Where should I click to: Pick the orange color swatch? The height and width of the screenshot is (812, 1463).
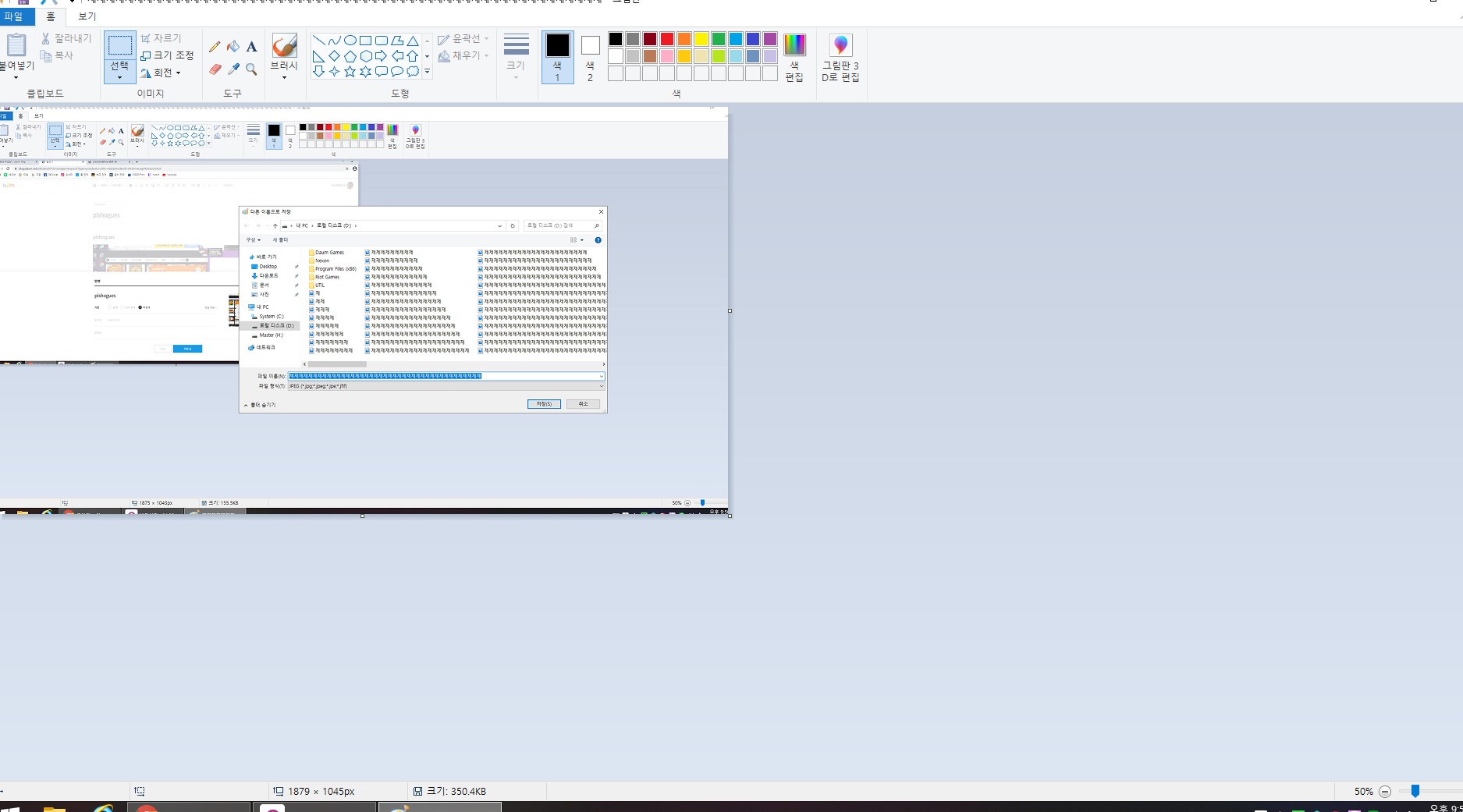point(684,39)
